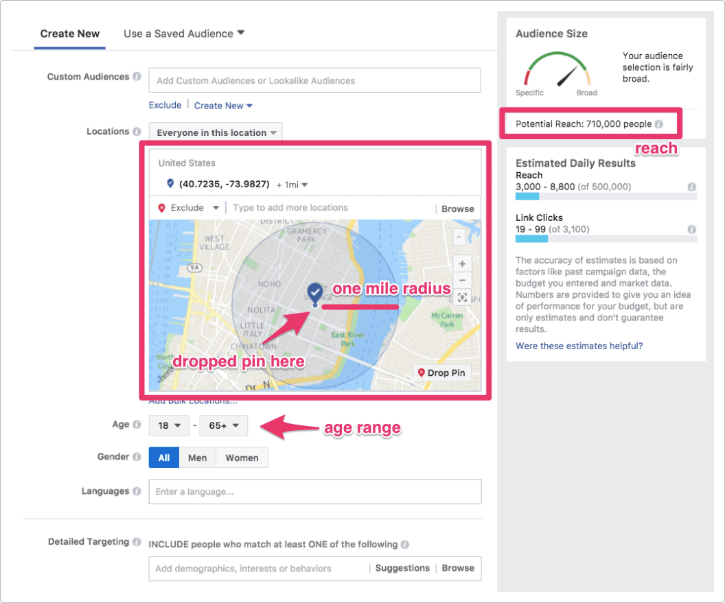
Task: Expand the +1mi radius dropdown
Action: [293, 184]
